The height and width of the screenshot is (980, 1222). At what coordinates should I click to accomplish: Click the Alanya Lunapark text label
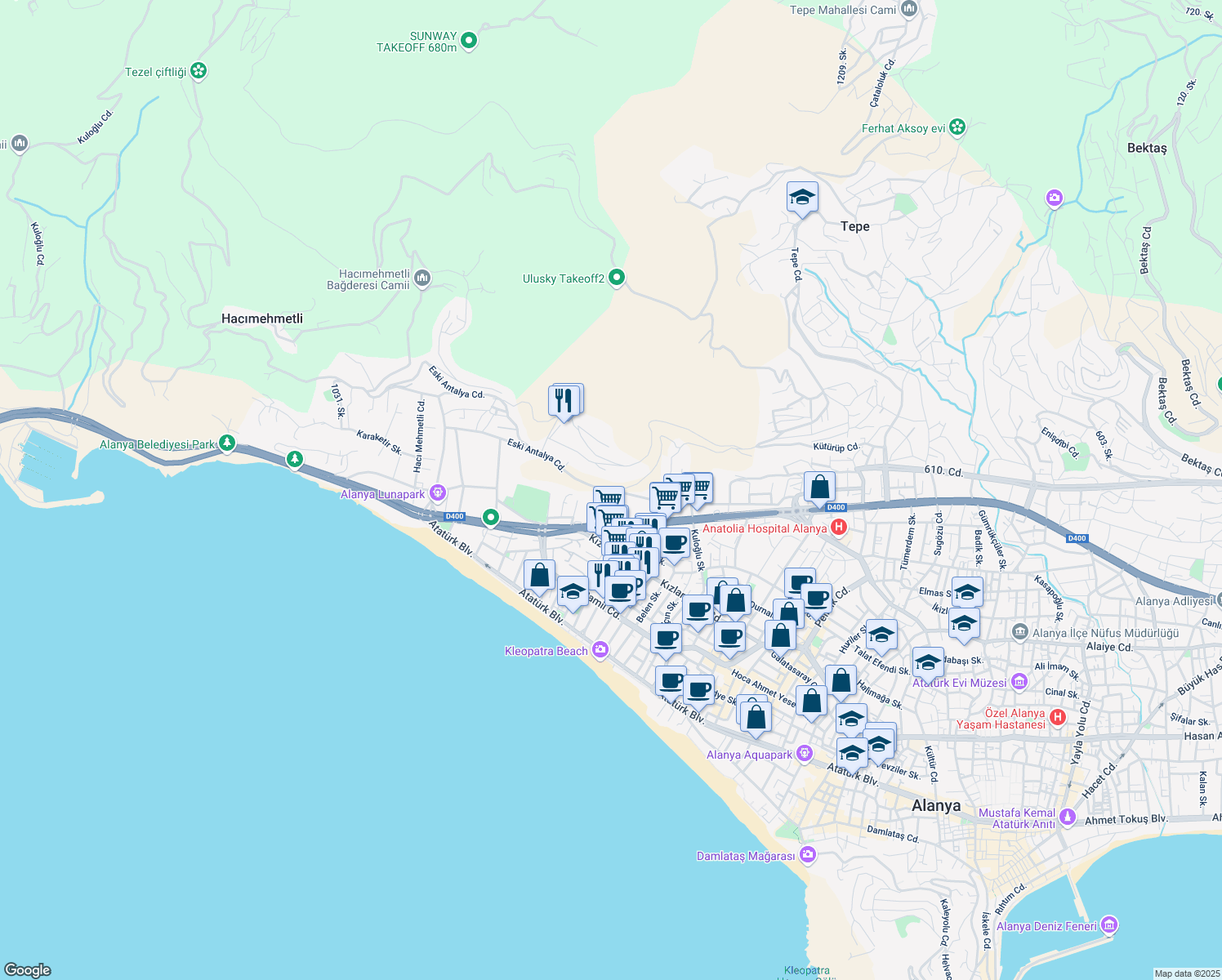pyautogui.click(x=383, y=494)
